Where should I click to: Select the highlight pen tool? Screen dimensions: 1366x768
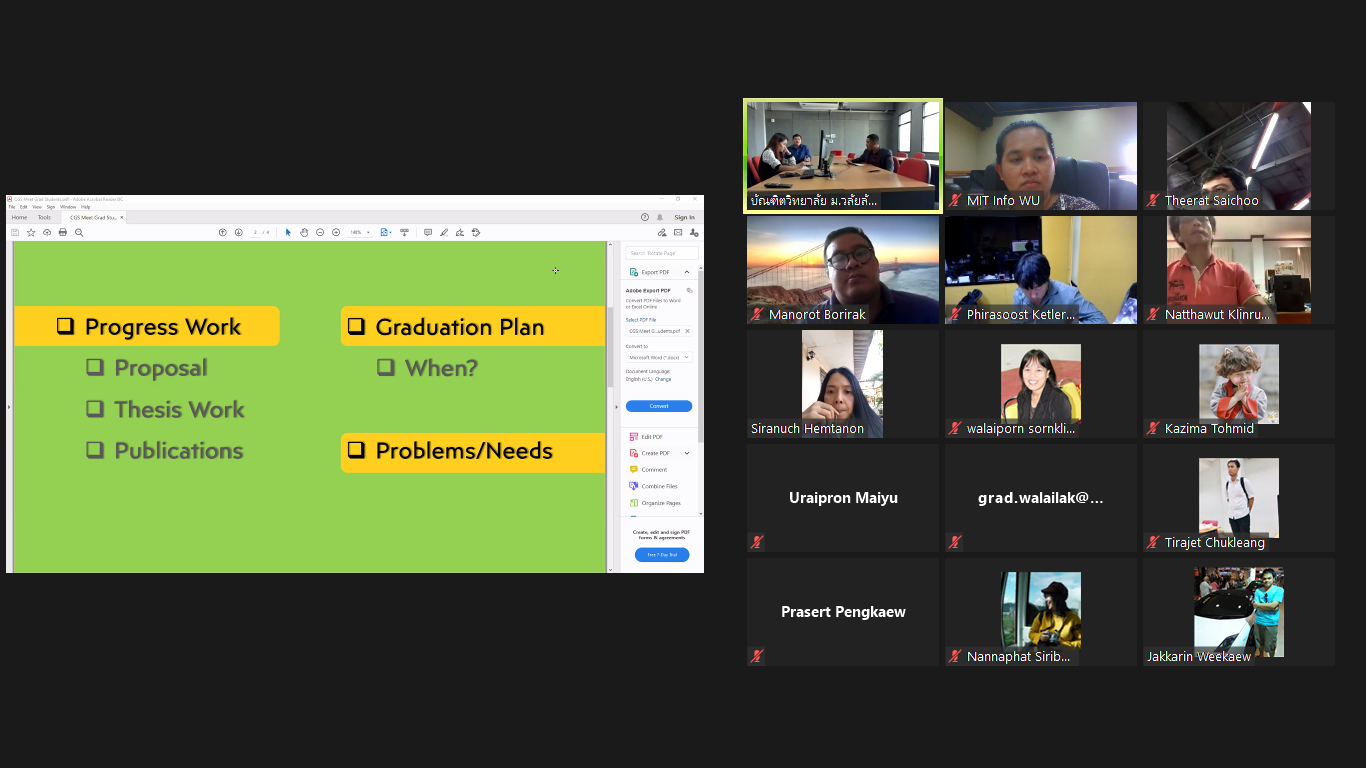[x=444, y=232]
